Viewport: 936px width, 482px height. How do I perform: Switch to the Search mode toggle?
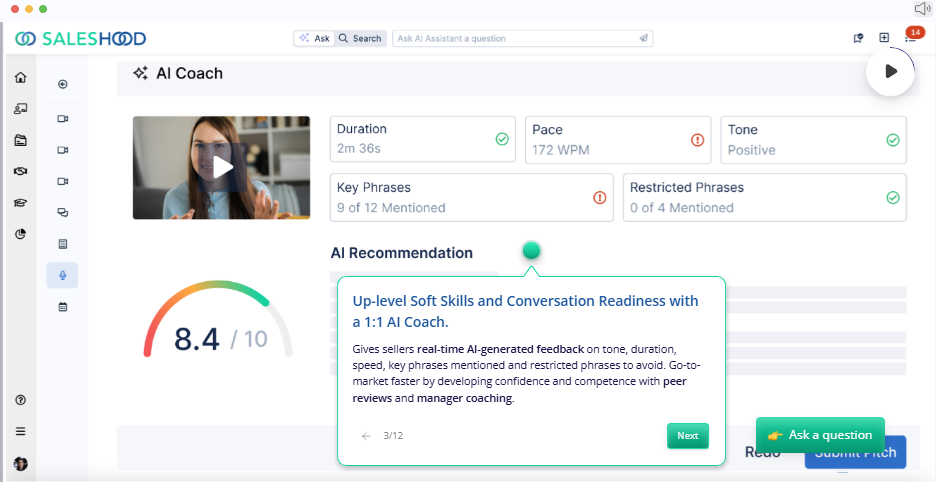click(360, 38)
